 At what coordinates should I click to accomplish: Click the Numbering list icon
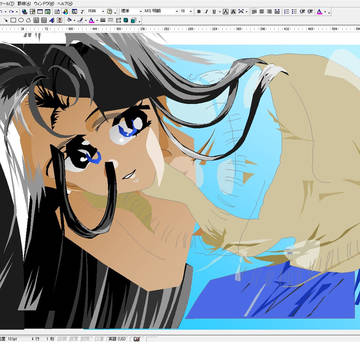pos(287,12)
